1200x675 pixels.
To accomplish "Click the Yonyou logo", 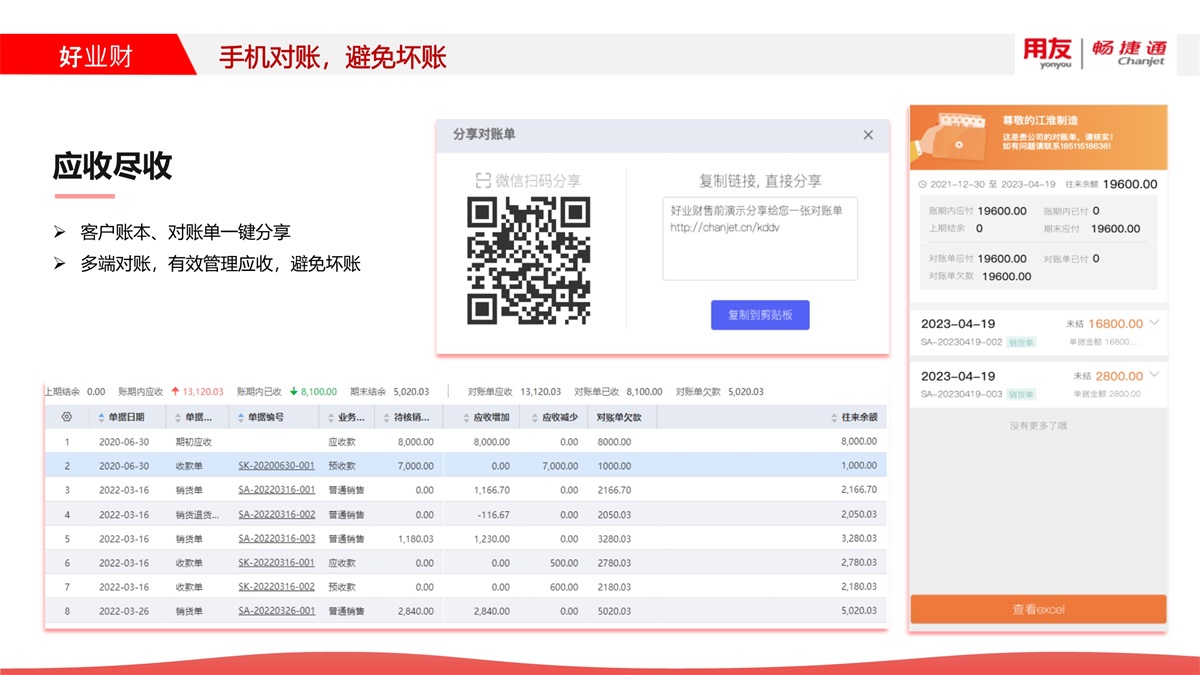I will point(1047,53).
